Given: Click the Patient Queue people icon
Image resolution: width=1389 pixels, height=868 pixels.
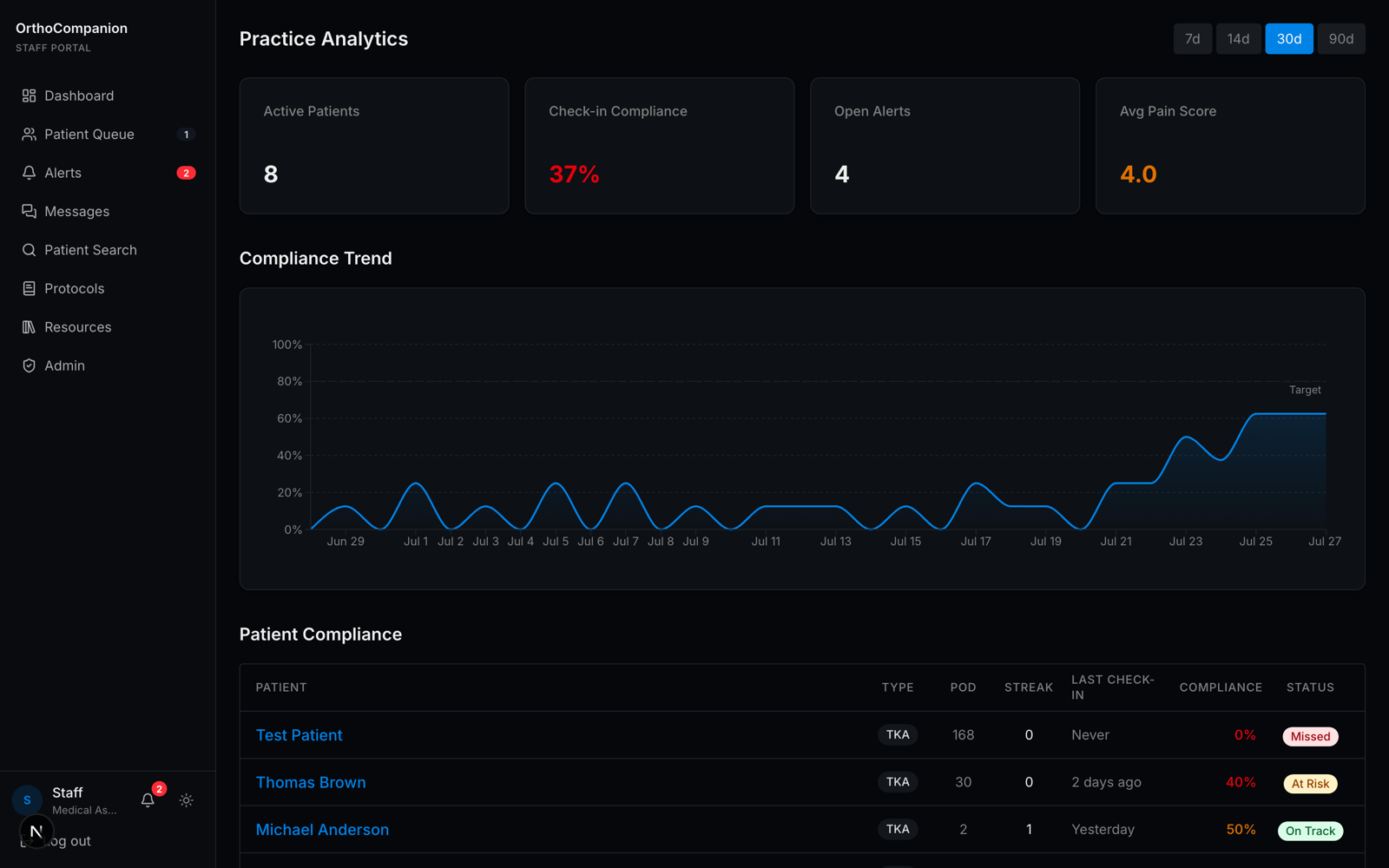Looking at the screenshot, I should coord(29,135).
